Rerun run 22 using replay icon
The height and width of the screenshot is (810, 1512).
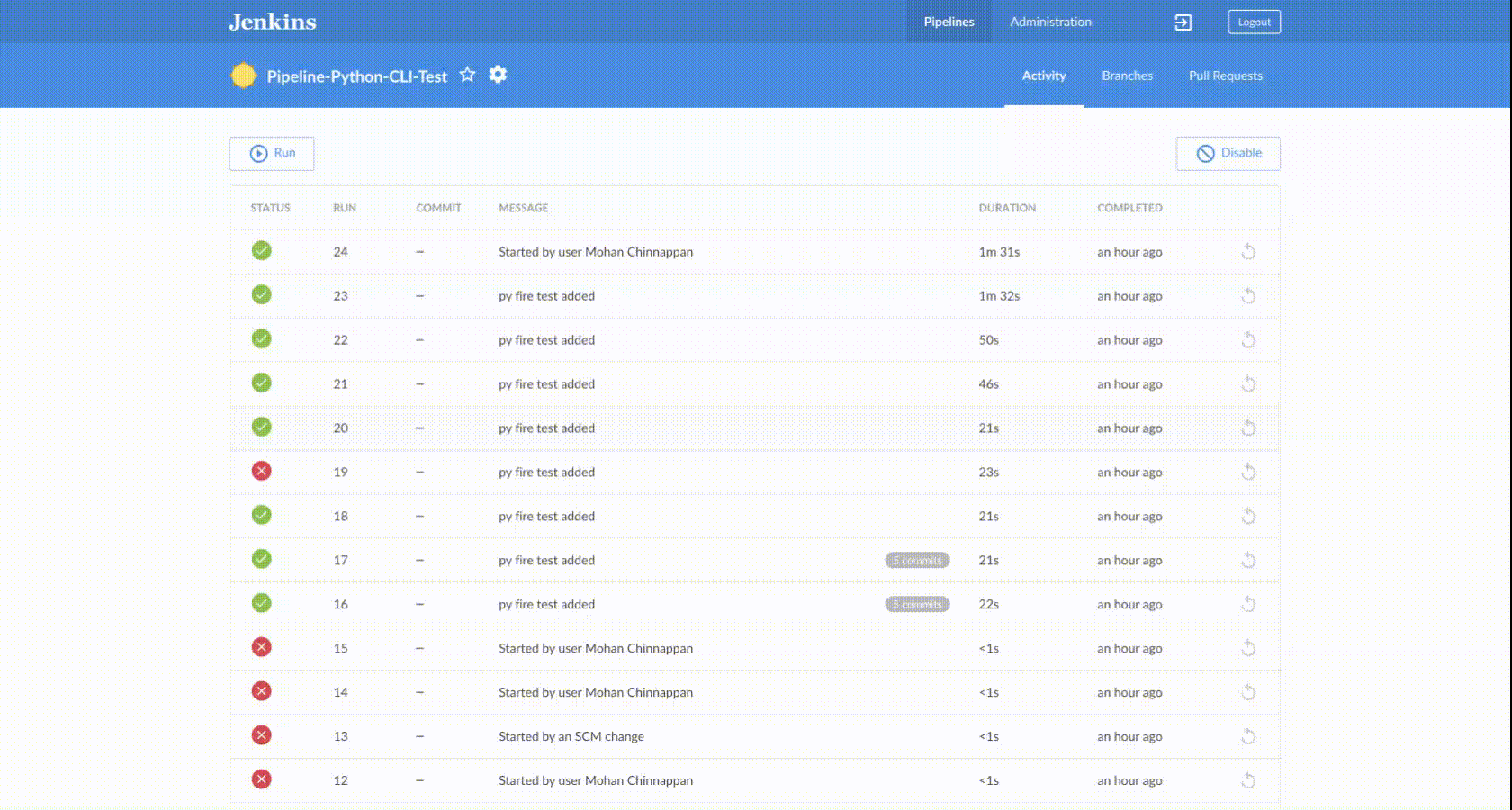1248,340
